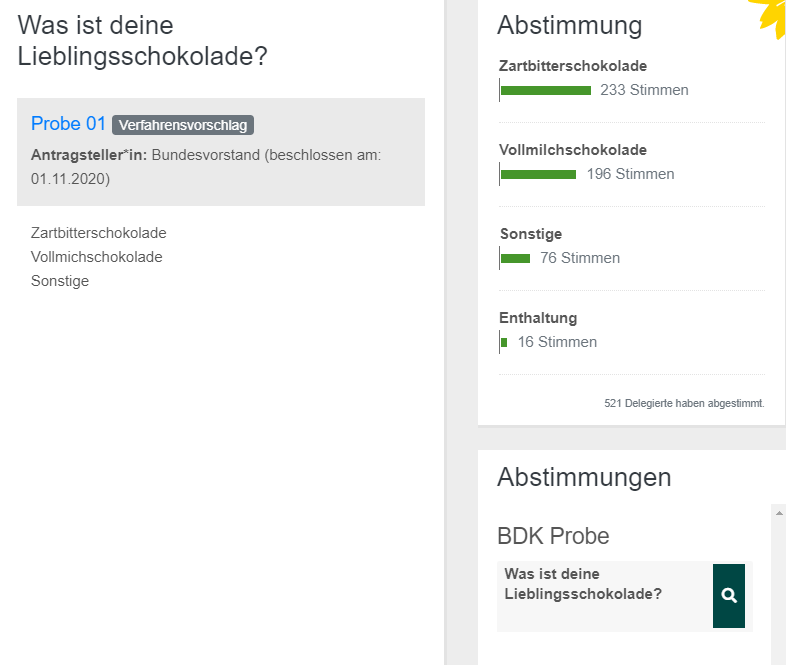Click Sonstige option in motion text
The height and width of the screenshot is (665, 786).
(x=60, y=281)
